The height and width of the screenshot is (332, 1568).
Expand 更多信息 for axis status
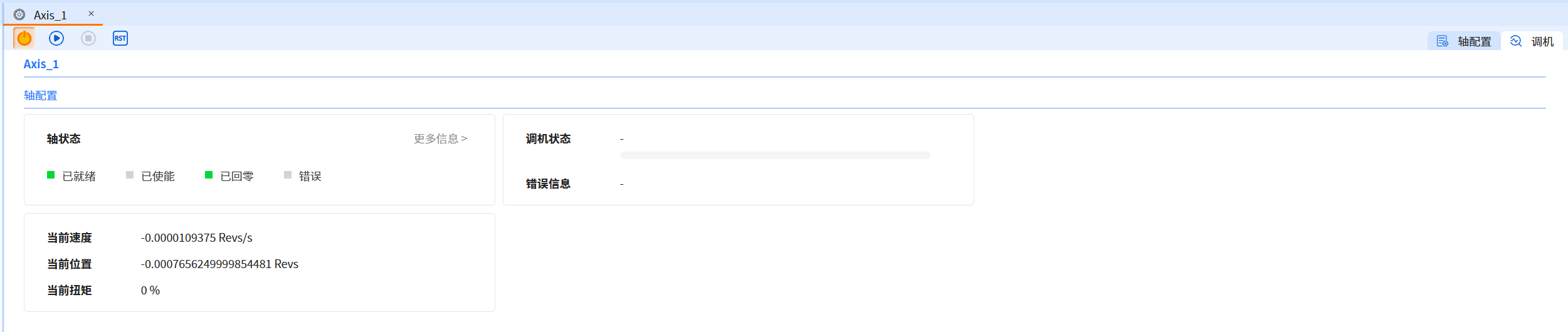(x=440, y=138)
